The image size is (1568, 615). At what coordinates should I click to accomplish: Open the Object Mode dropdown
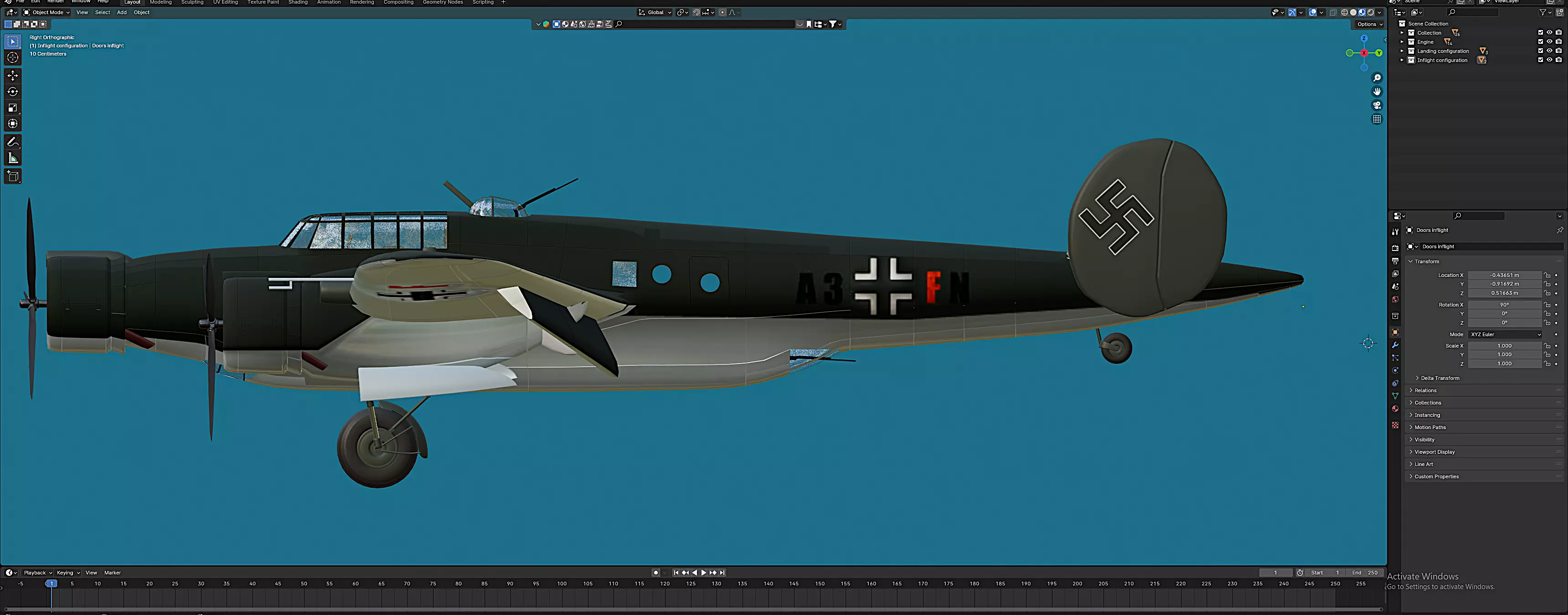46,12
